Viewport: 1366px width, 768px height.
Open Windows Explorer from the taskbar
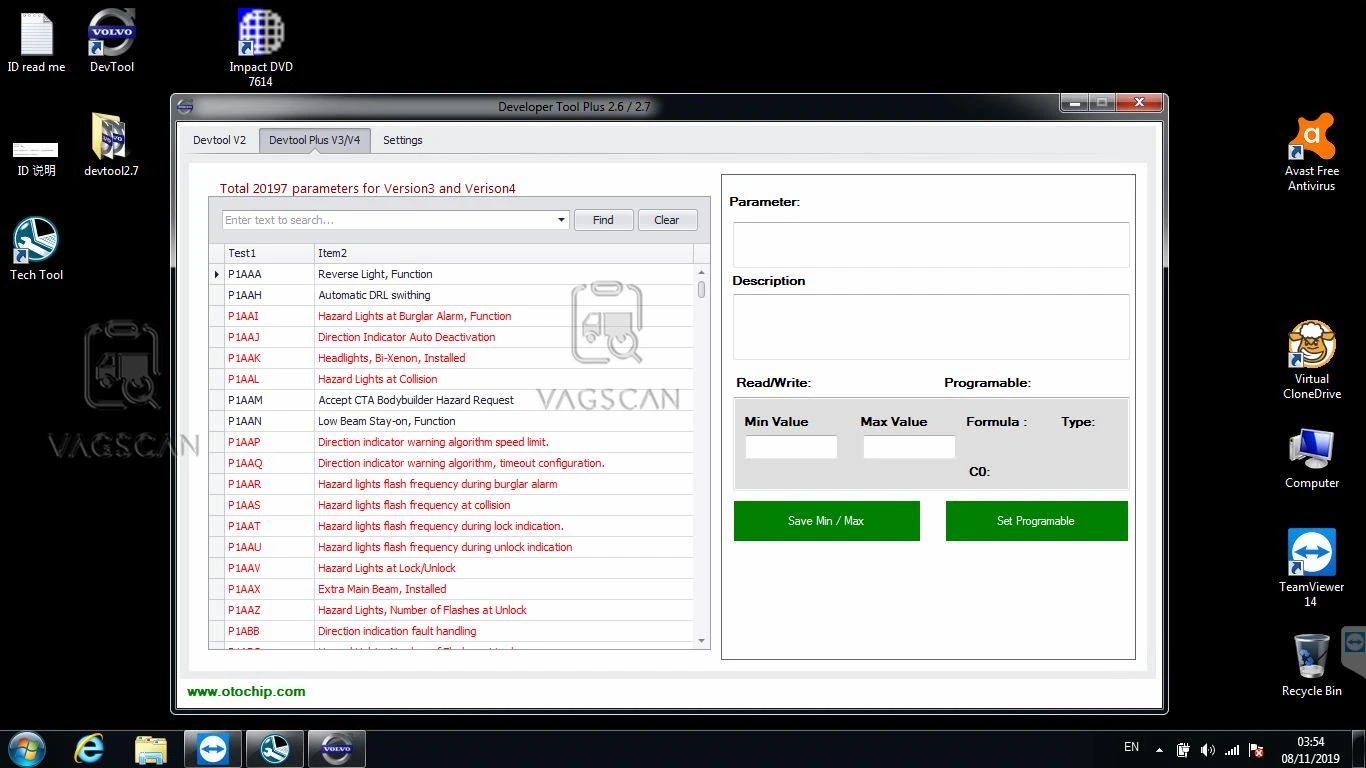tap(151, 749)
